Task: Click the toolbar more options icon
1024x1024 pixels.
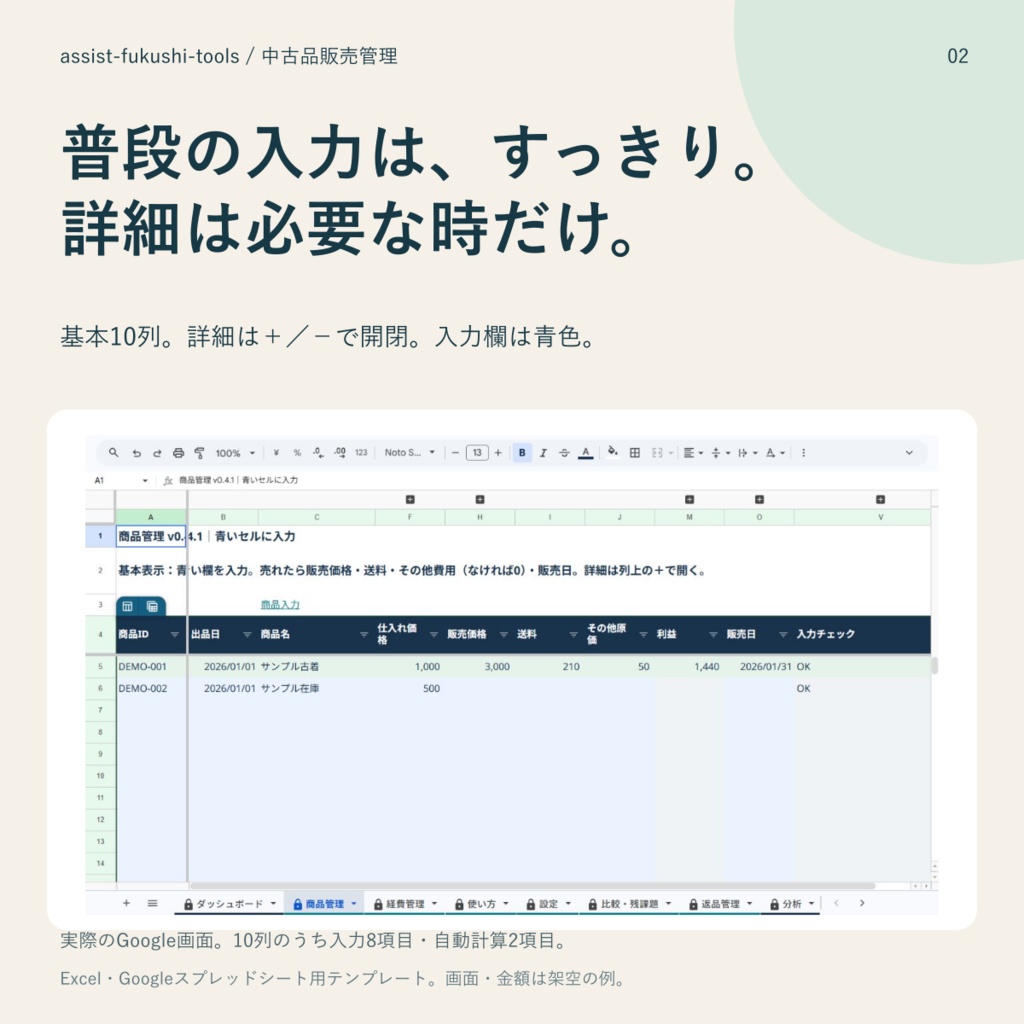Action: (803, 453)
